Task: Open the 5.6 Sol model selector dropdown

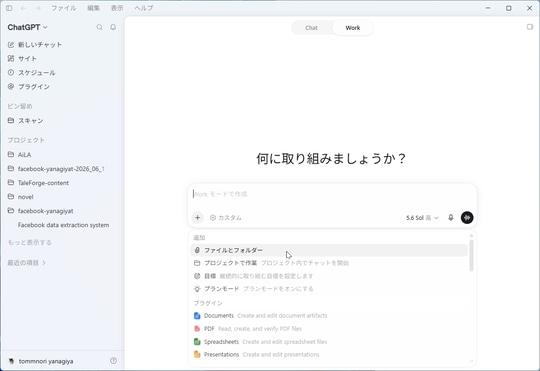Action: coord(422,218)
